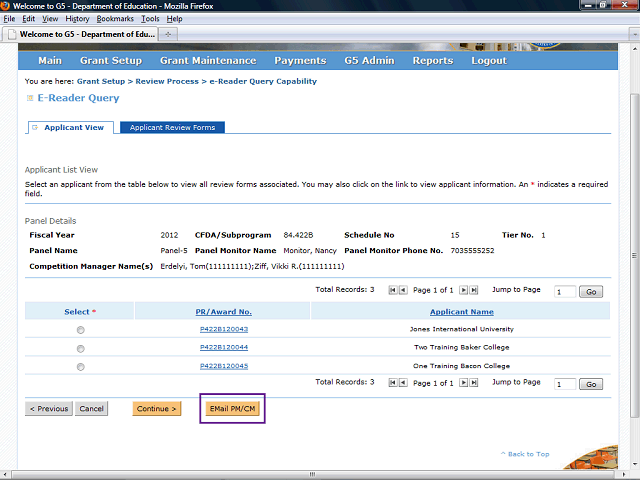The width and height of the screenshot is (640, 480).
Task: Click the top last-page pagination icon
Action: tap(474, 290)
